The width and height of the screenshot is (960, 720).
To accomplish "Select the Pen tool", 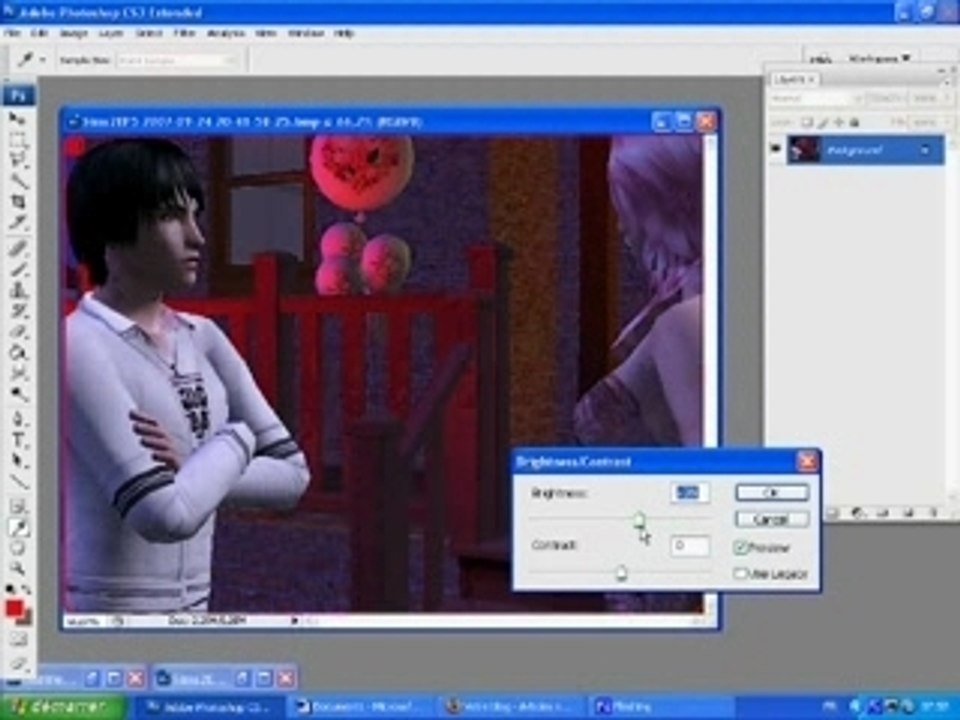I will click(x=18, y=419).
